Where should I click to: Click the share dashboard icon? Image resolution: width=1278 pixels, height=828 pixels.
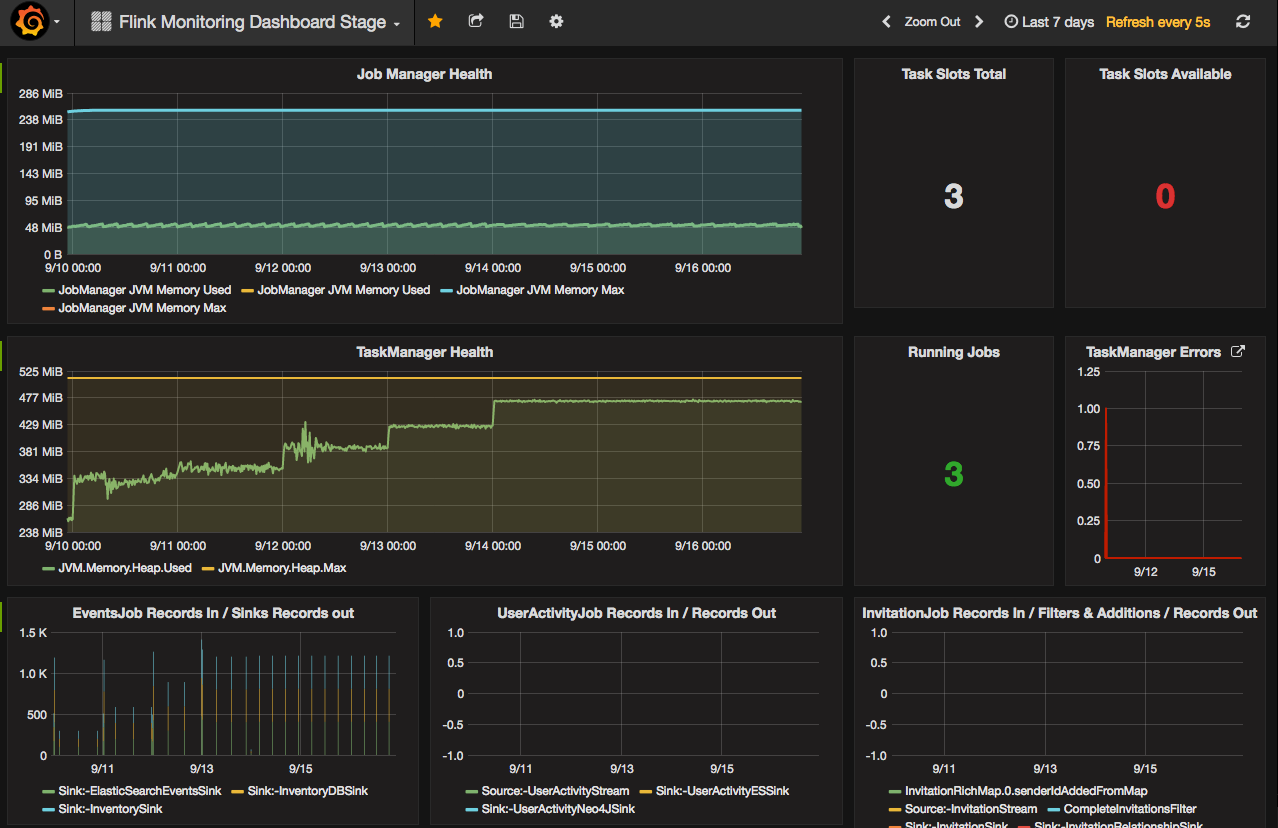point(476,21)
